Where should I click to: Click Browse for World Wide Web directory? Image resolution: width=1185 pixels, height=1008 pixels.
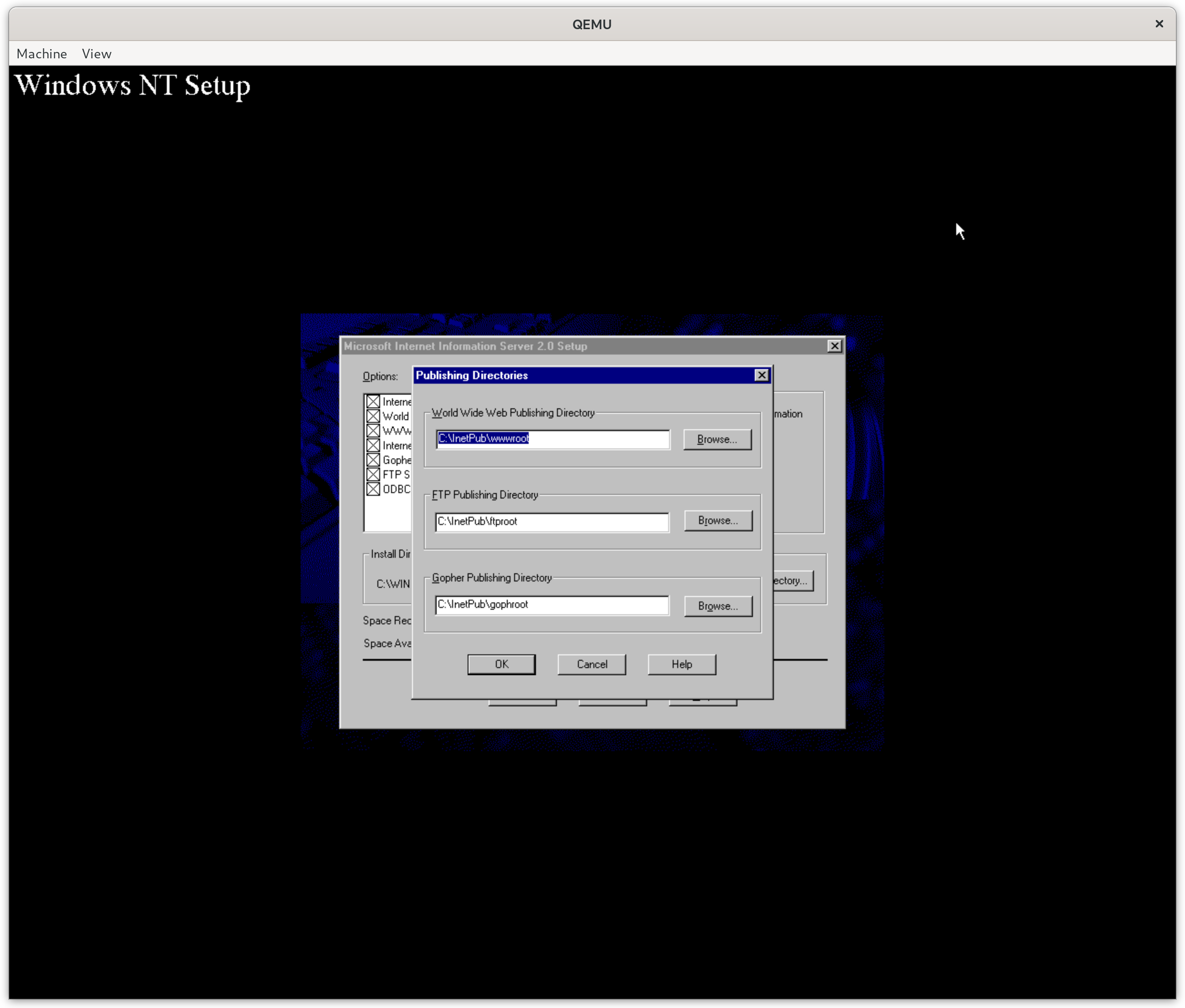point(717,439)
